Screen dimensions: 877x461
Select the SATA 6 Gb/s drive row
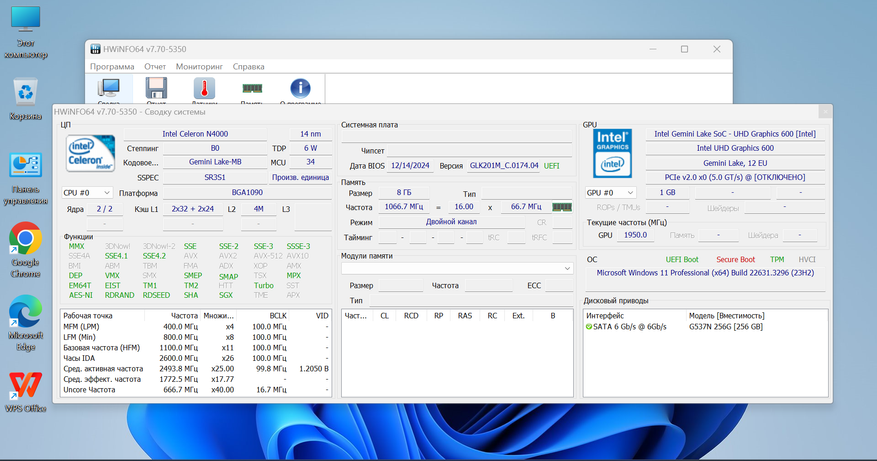click(705, 327)
